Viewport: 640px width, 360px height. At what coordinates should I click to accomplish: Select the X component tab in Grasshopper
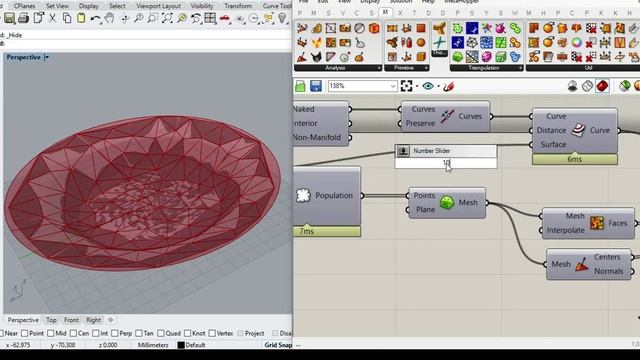click(x=400, y=13)
